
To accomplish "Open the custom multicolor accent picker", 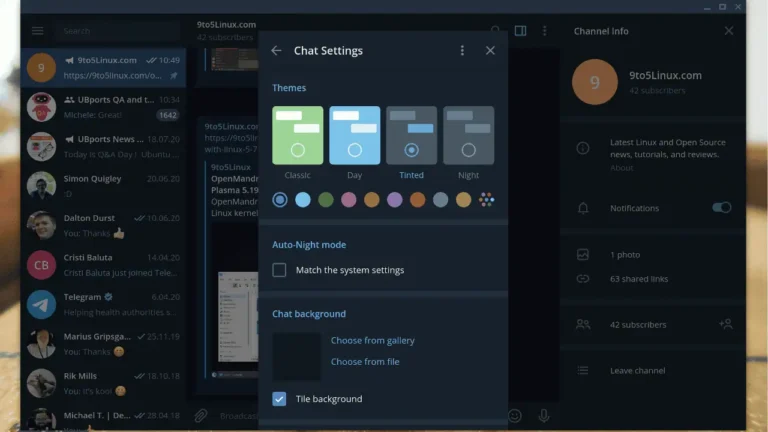I will click(x=486, y=200).
